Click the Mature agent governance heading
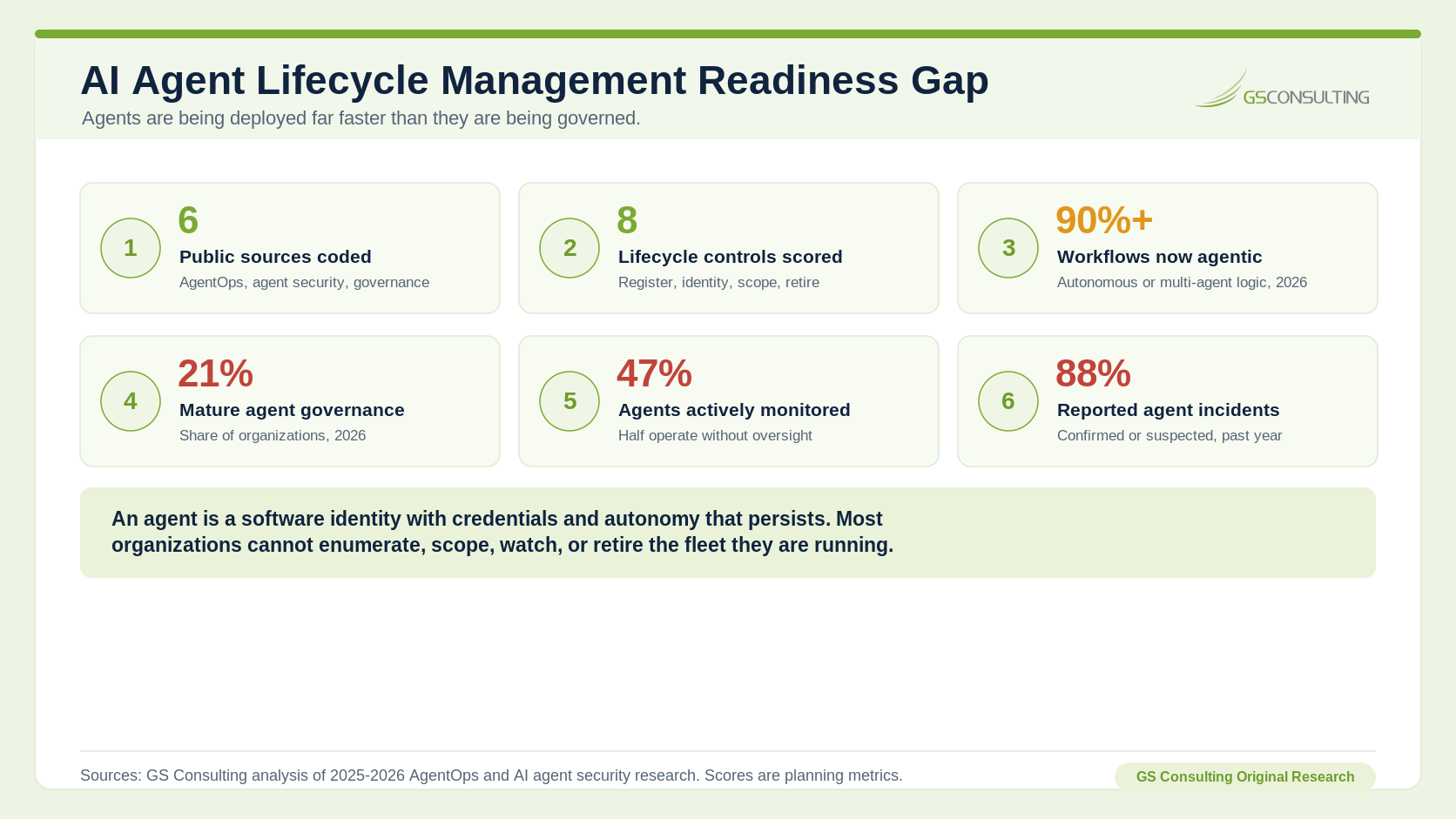 292,410
